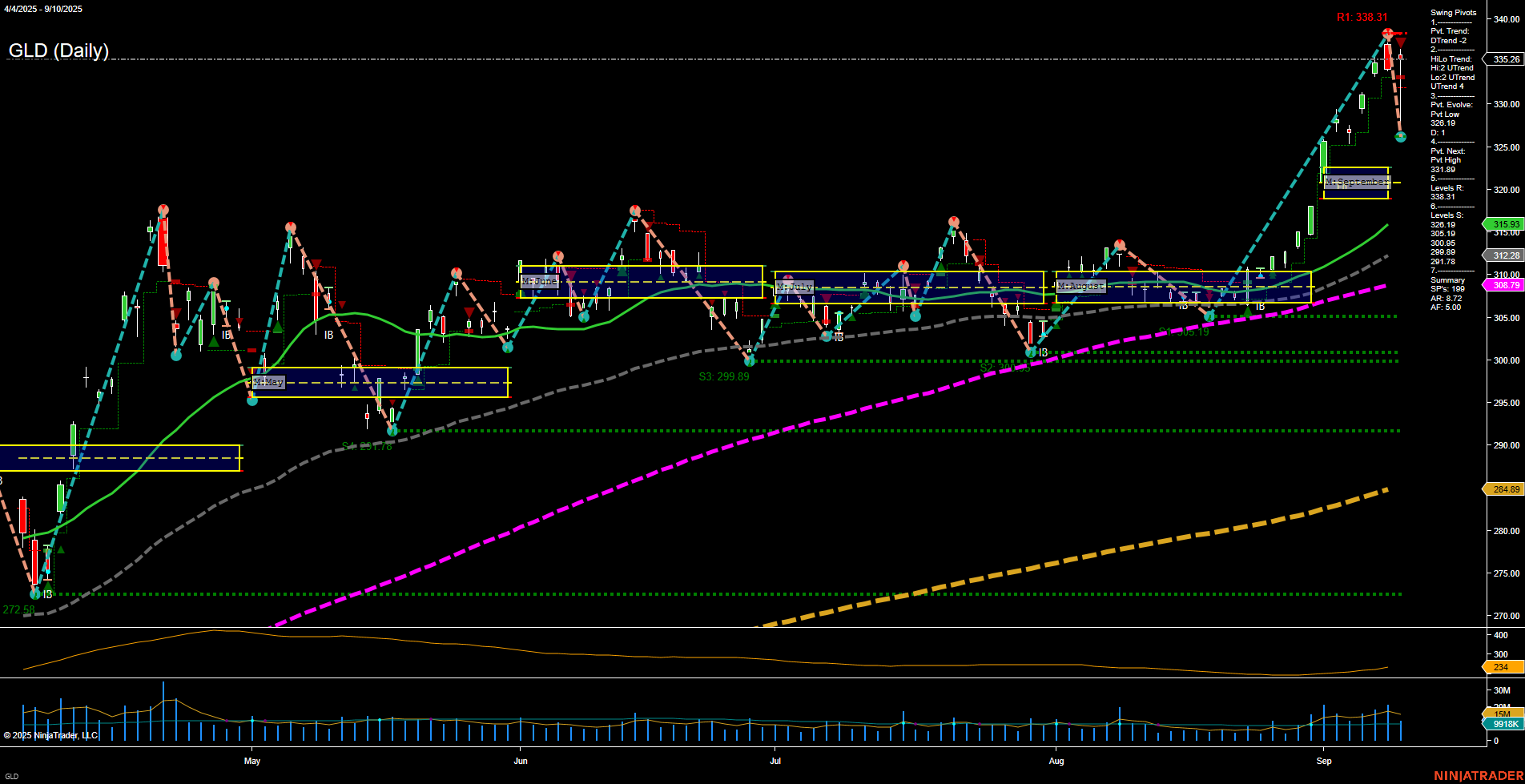1525x784 pixels.
Task: Click the Sep label on the time axis
Action: [1326, 762]
